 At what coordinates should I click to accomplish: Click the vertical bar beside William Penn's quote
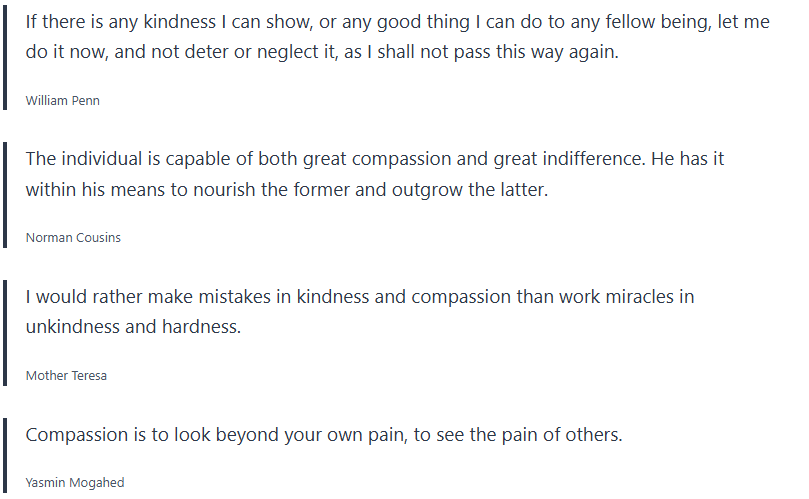(x=5, y=56)
